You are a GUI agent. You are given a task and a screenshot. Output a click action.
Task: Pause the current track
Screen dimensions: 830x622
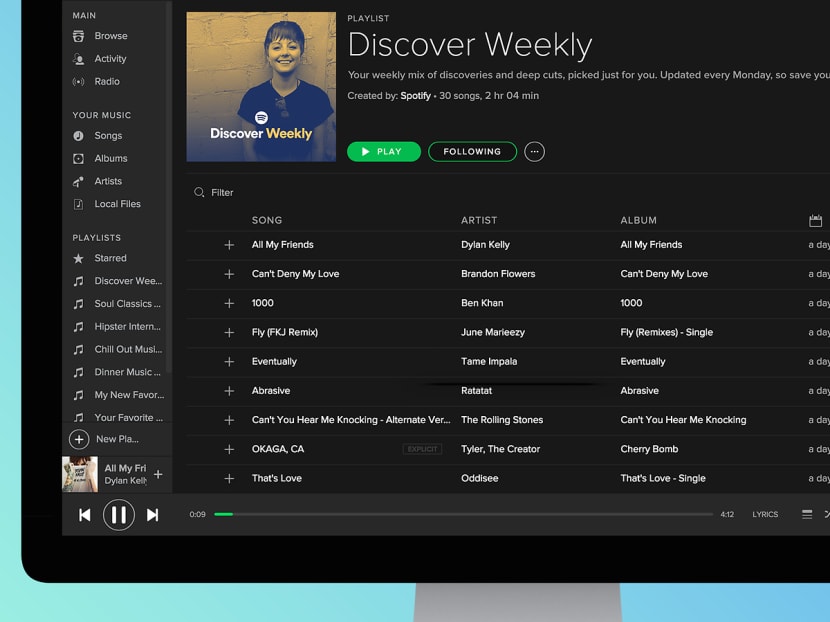click(119, 515)
